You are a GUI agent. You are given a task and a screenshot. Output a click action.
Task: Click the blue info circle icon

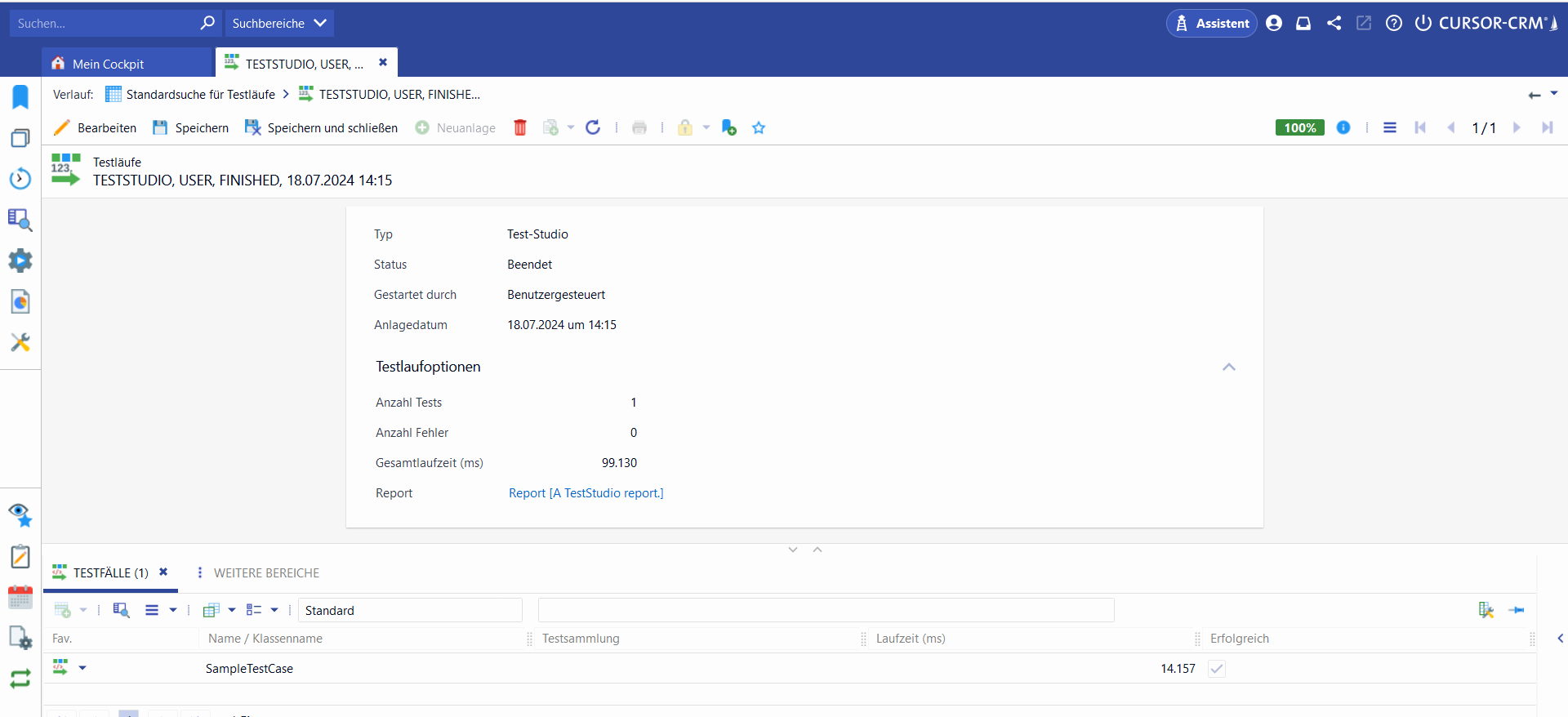[1343, 127]
